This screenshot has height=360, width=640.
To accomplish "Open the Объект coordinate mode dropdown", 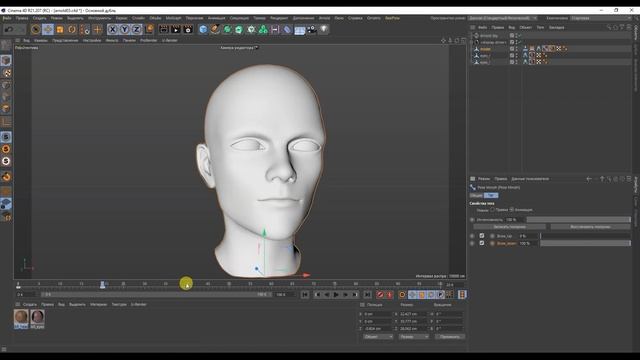I will [378, 337].
